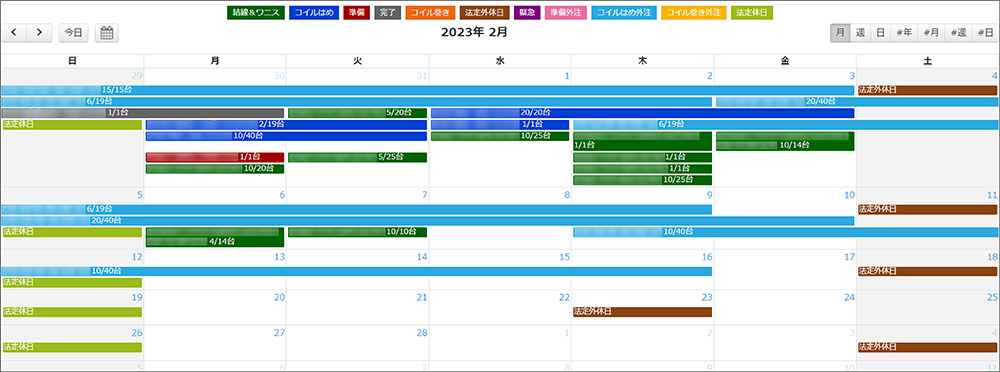Open the 15/15台 light blue event bar
The width and height of the screenshot is (1000, 372).
(427, 90)
